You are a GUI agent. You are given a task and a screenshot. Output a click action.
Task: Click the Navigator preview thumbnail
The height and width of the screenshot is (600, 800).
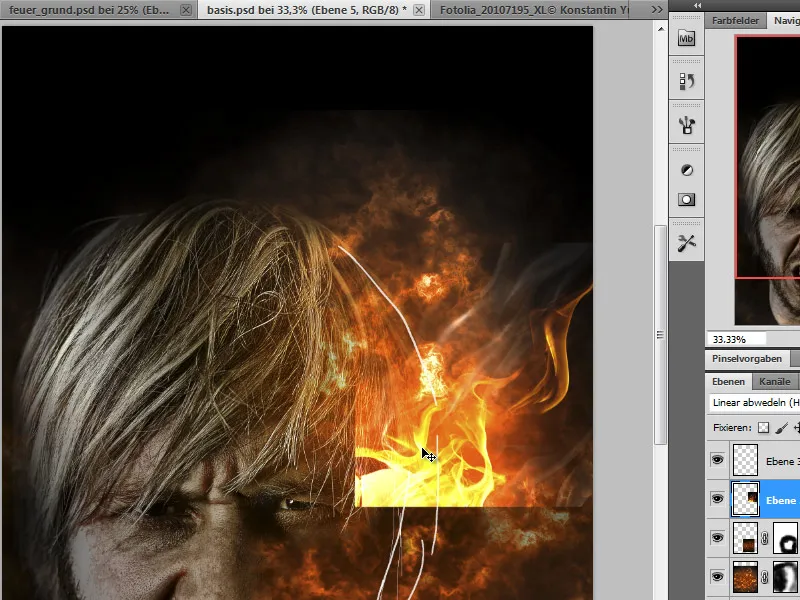click(x=767, y=180)
